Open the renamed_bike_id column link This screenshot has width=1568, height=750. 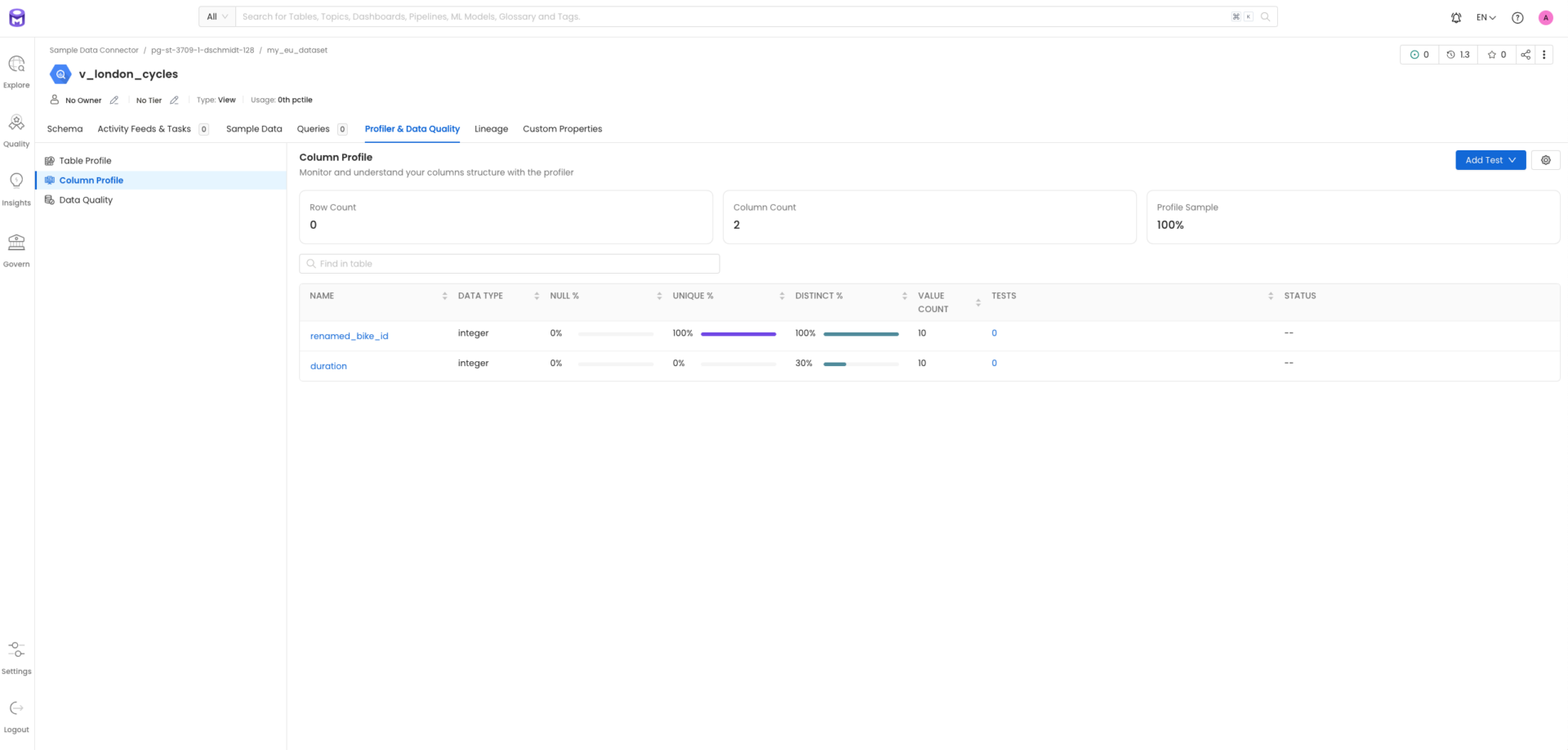pyautogui.click(x=349, y=336)
